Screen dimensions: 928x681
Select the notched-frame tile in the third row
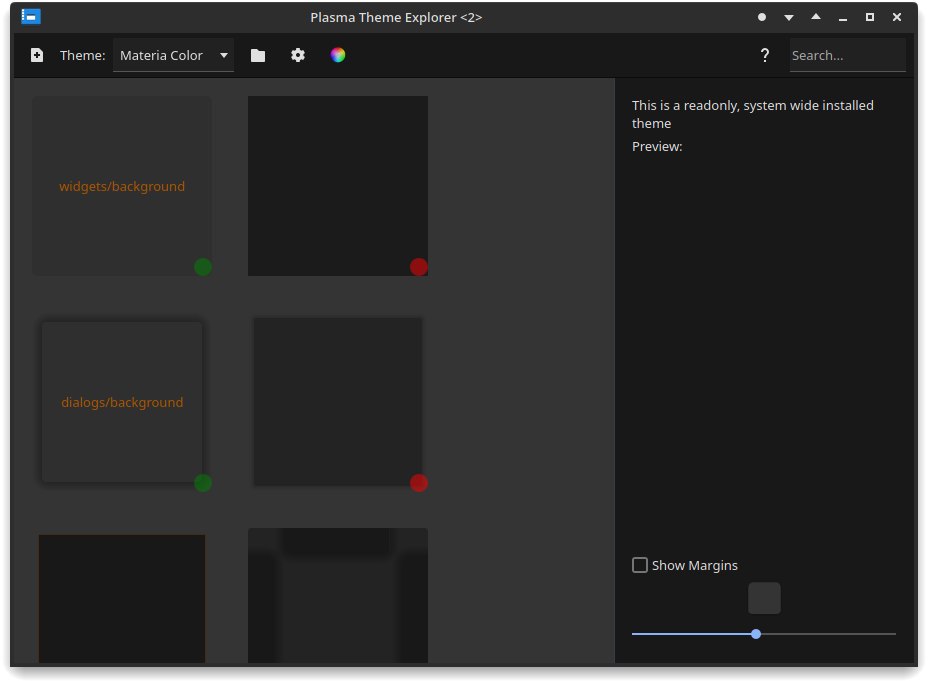[338, 595]
